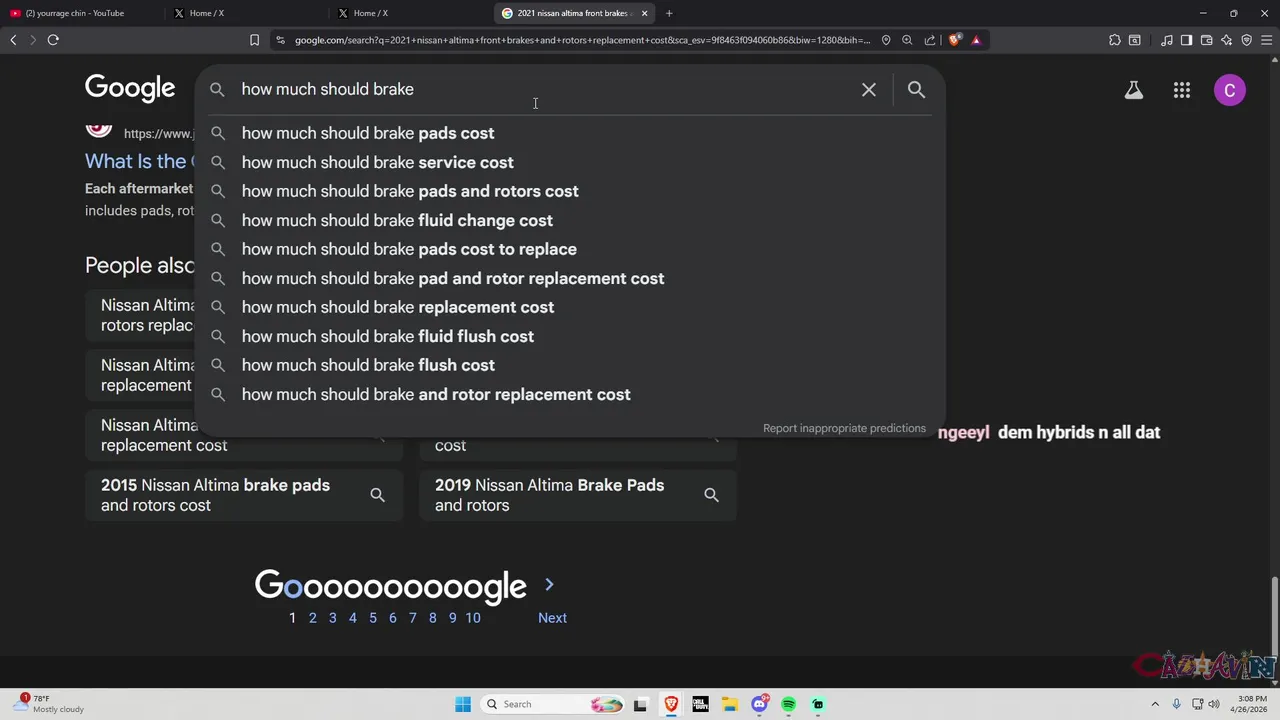The image size is (1280, 720).
Task: Reload the page
Action: coord(53,40)
